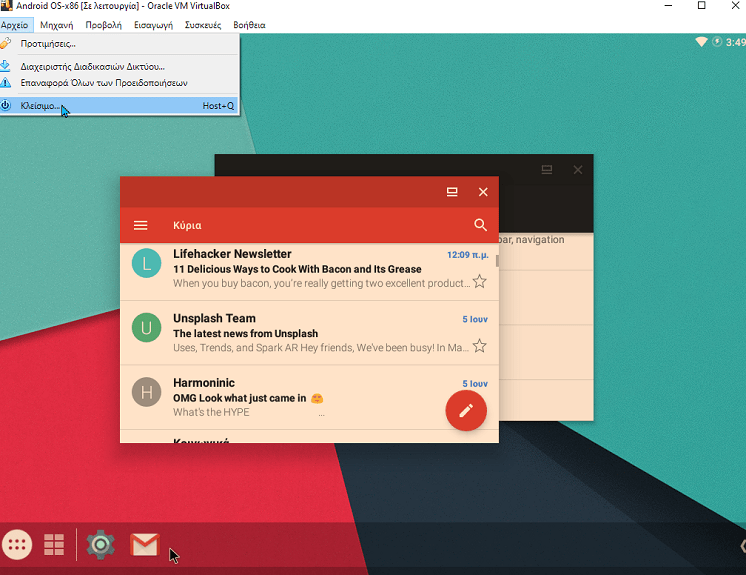Click the 12:09 π.μ. timestamp
The height and width of the screenshot is (575, 746).
(468, 255)
